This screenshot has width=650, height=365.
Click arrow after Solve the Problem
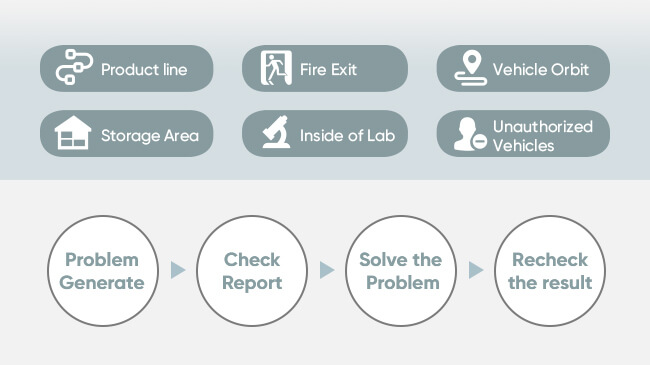tap(476, 270)
